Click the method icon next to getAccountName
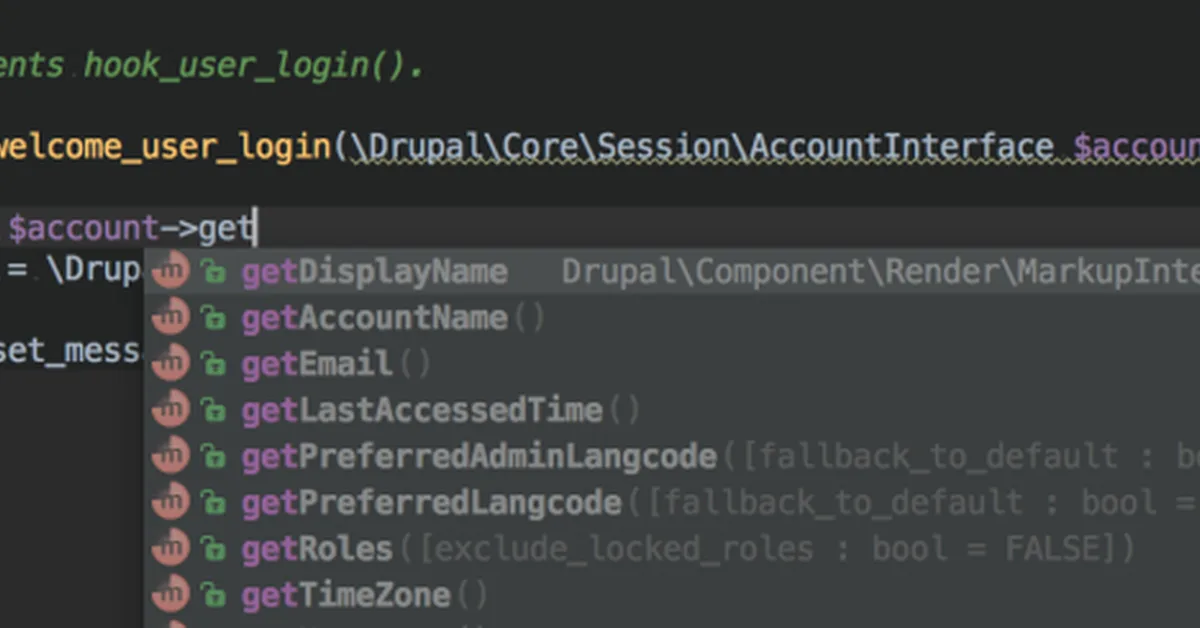Image resolution: width=1200 pixels, height=628 pixels. [170, 317]
